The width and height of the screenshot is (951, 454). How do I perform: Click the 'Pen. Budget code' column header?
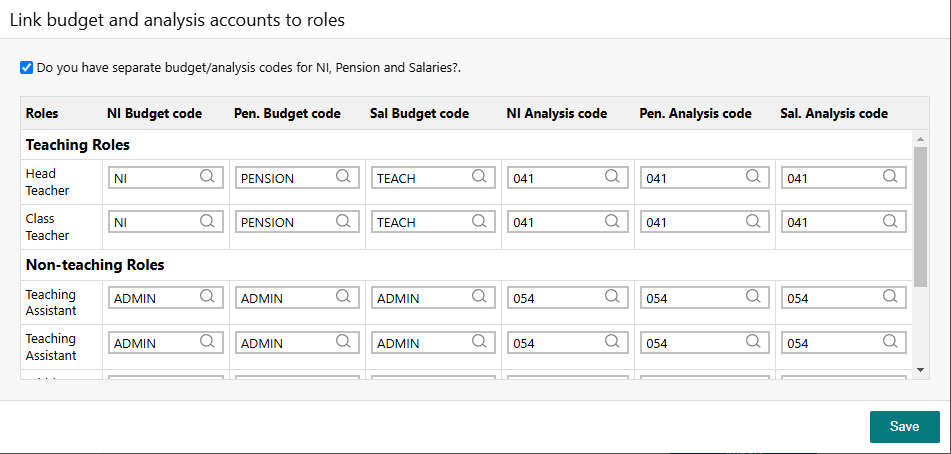point(287,113)
